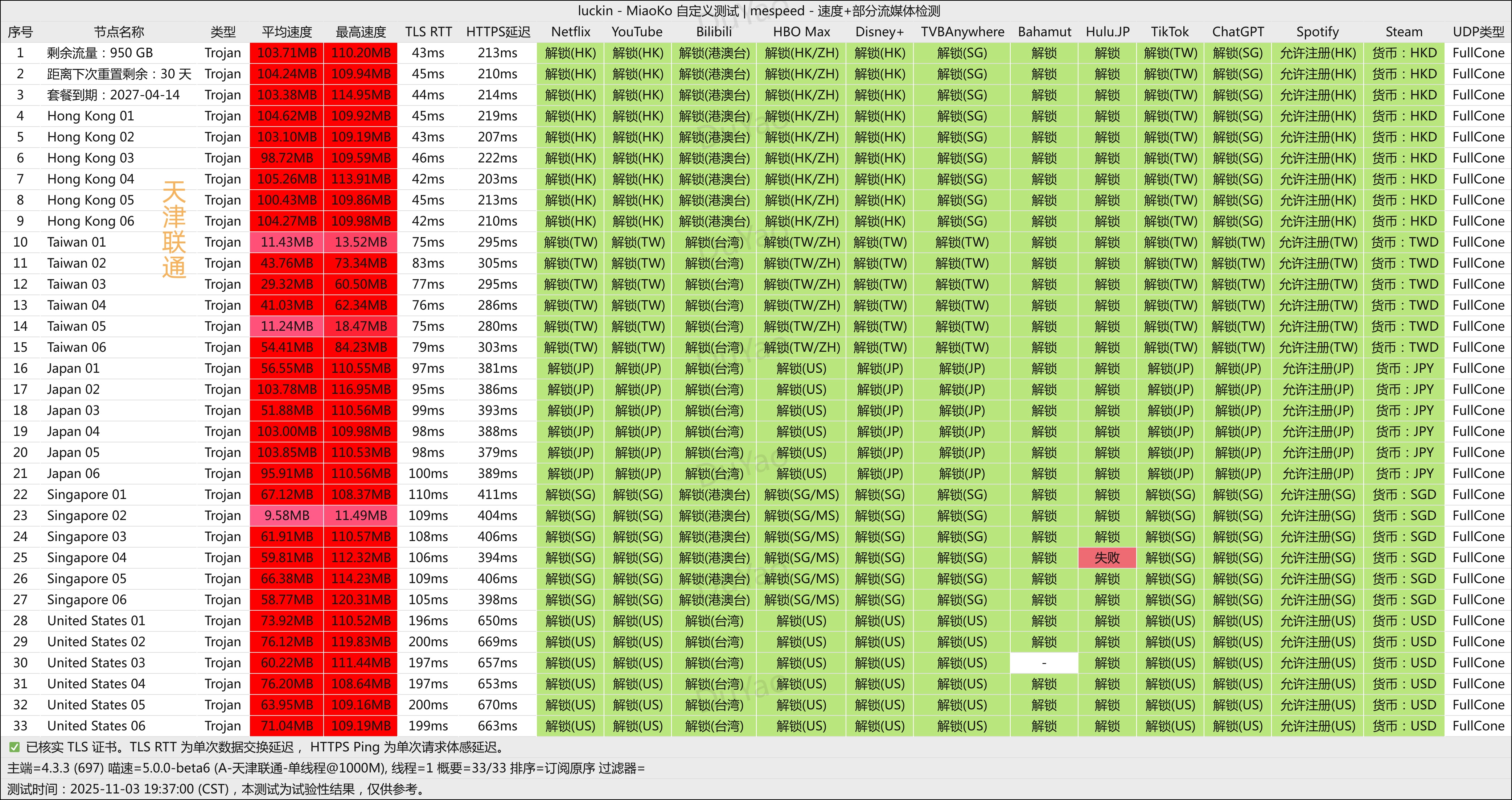Screen dimensions: 1512x800
Task: Click the orange 天津联通 watermark text
Action: [x=174, y=230]
